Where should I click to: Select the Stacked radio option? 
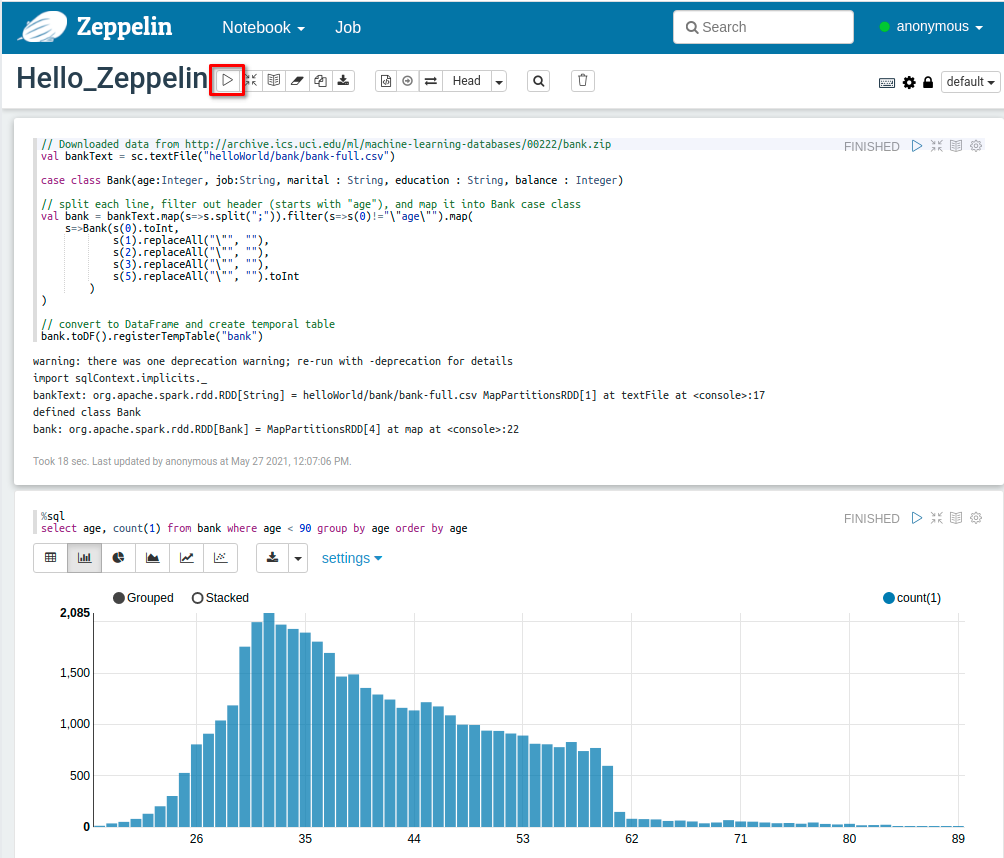[197, 598]
